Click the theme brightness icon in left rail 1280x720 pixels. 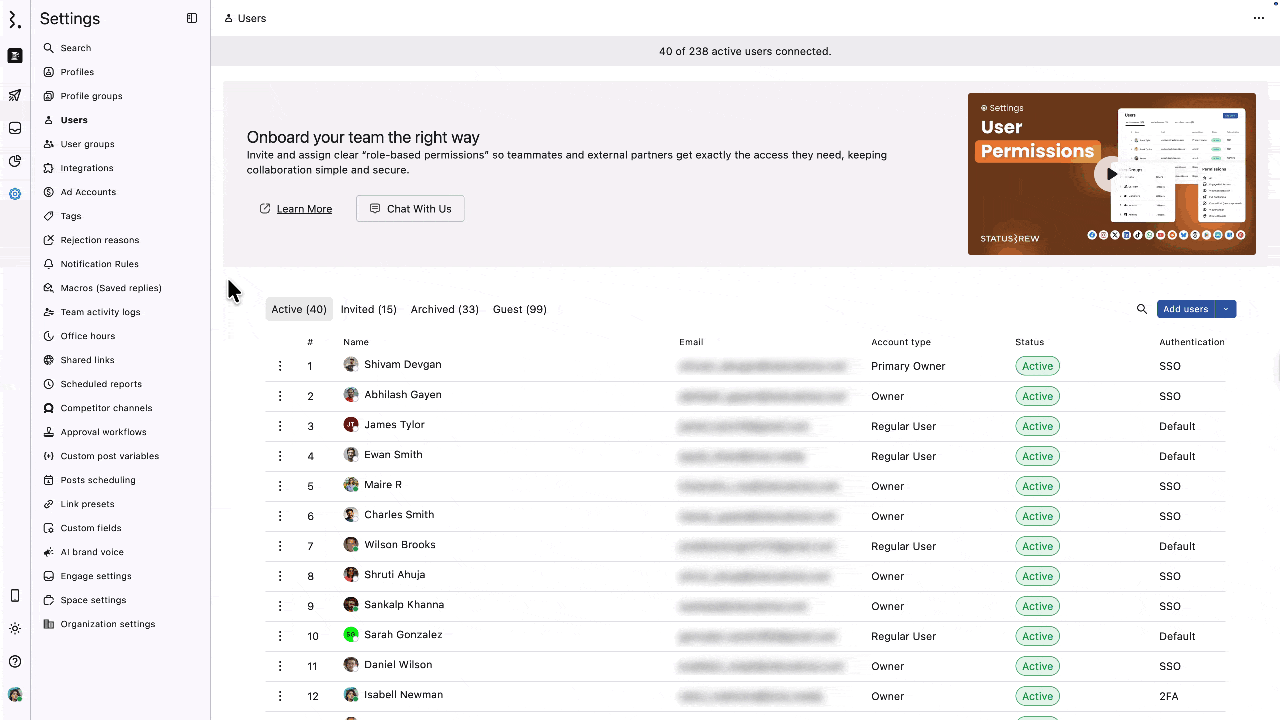point(15,628)
